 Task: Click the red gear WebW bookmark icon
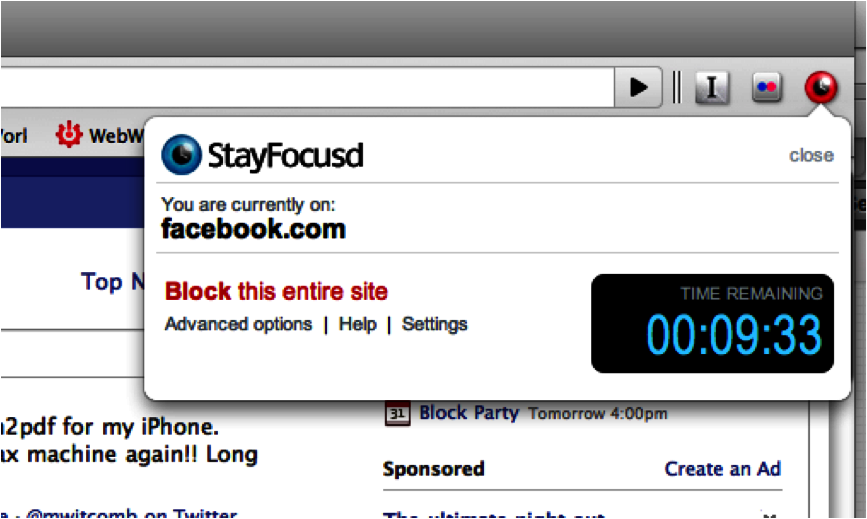click(x=69, y=134)
